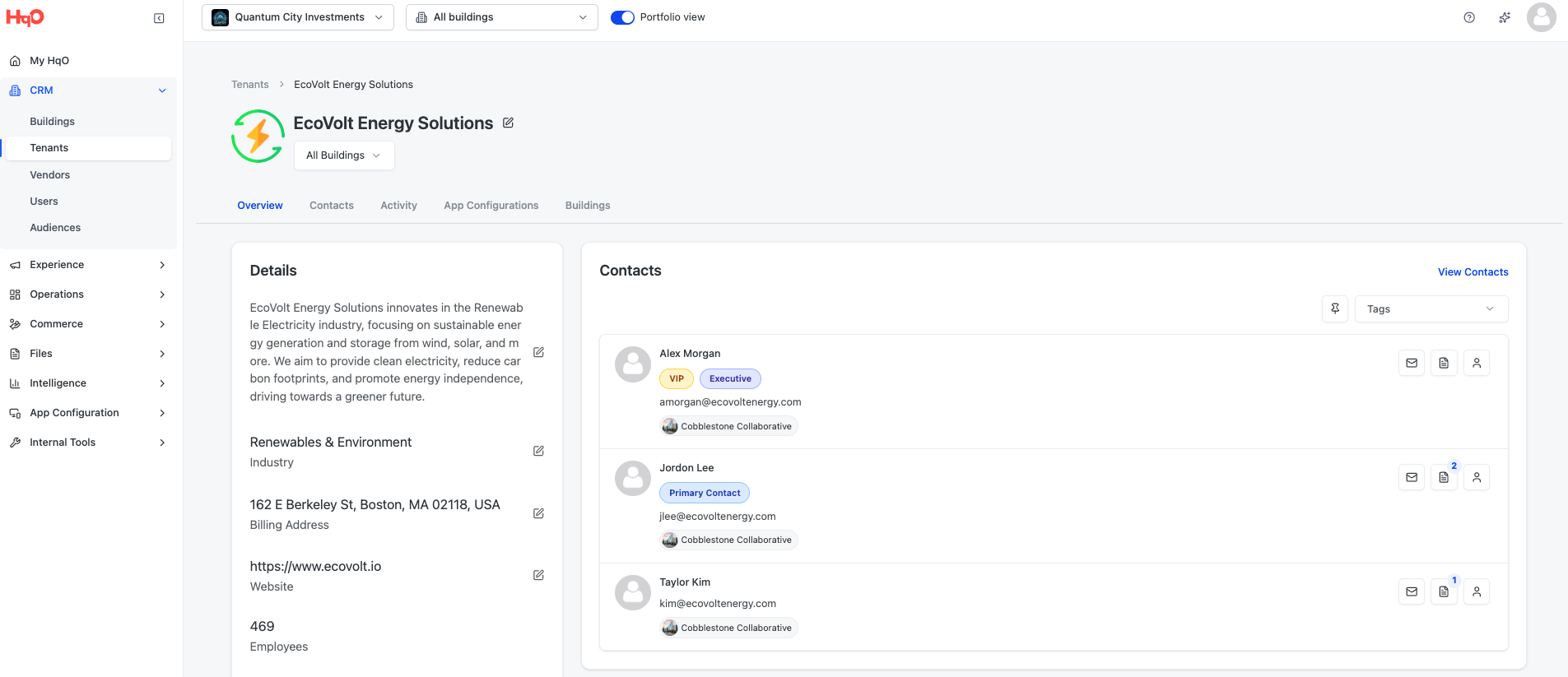Turn off the Portfolio view toggle

[622, 17]
